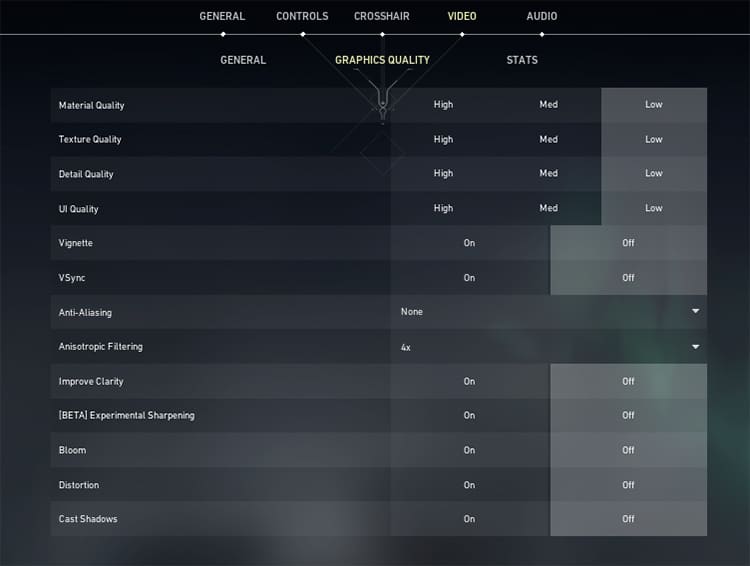This screenshot has height=566, width=750.
Task: Turn Bloom Off
Action: pos(629,450)
